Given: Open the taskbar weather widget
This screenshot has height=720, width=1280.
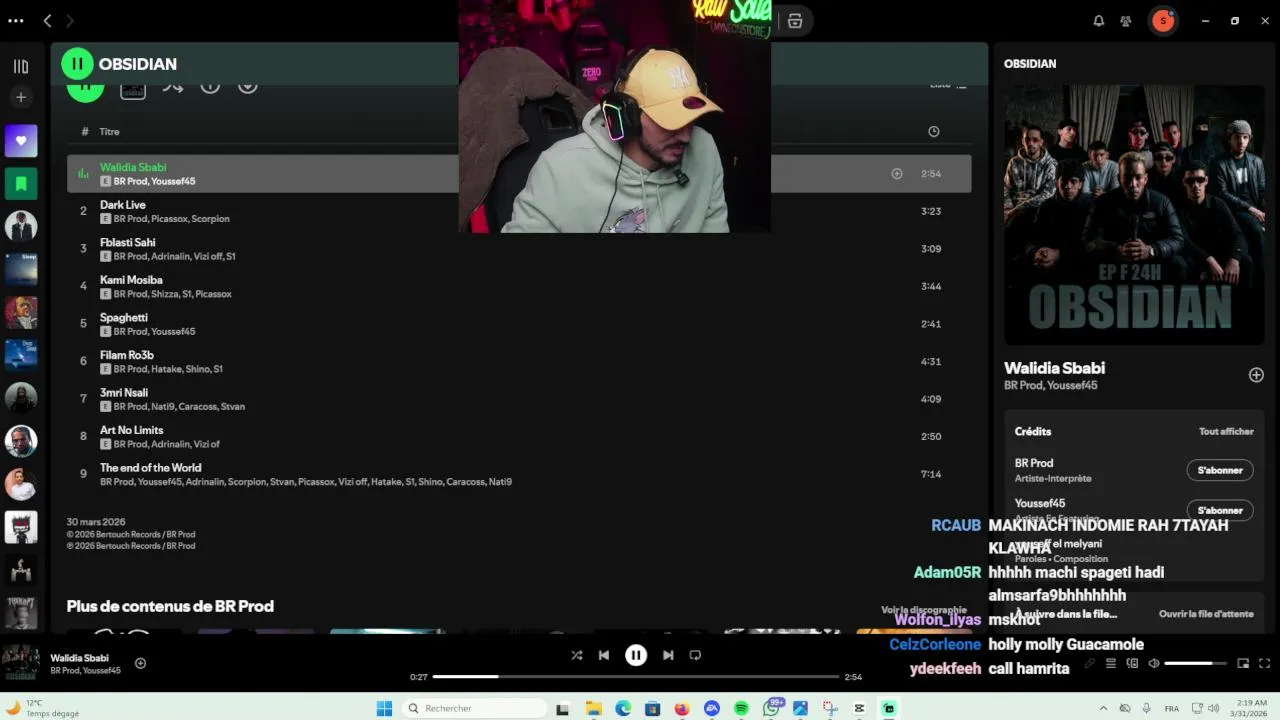Looking at the screenshot, I should click(42, 708).
